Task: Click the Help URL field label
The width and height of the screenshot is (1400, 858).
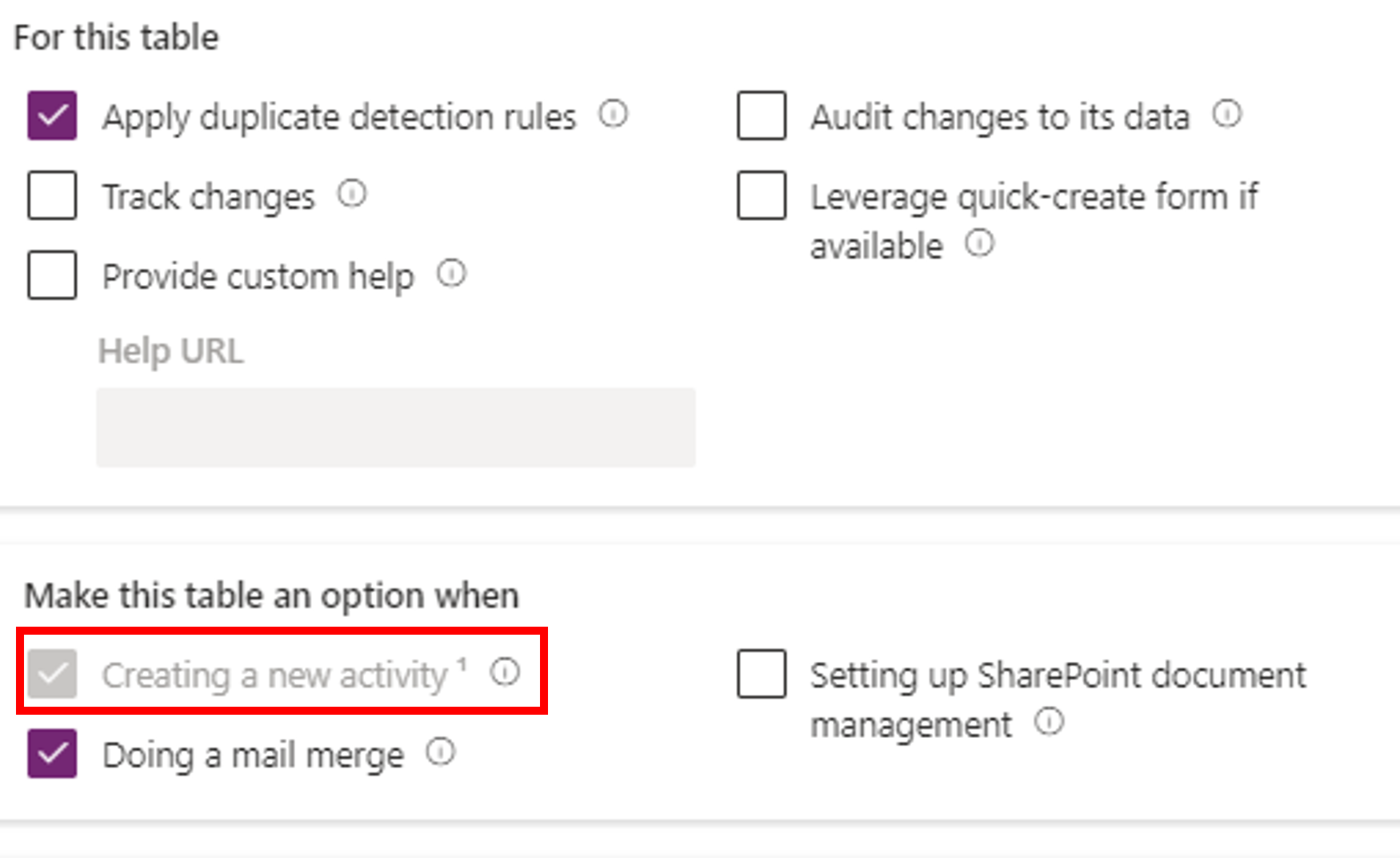Action: 170,351
